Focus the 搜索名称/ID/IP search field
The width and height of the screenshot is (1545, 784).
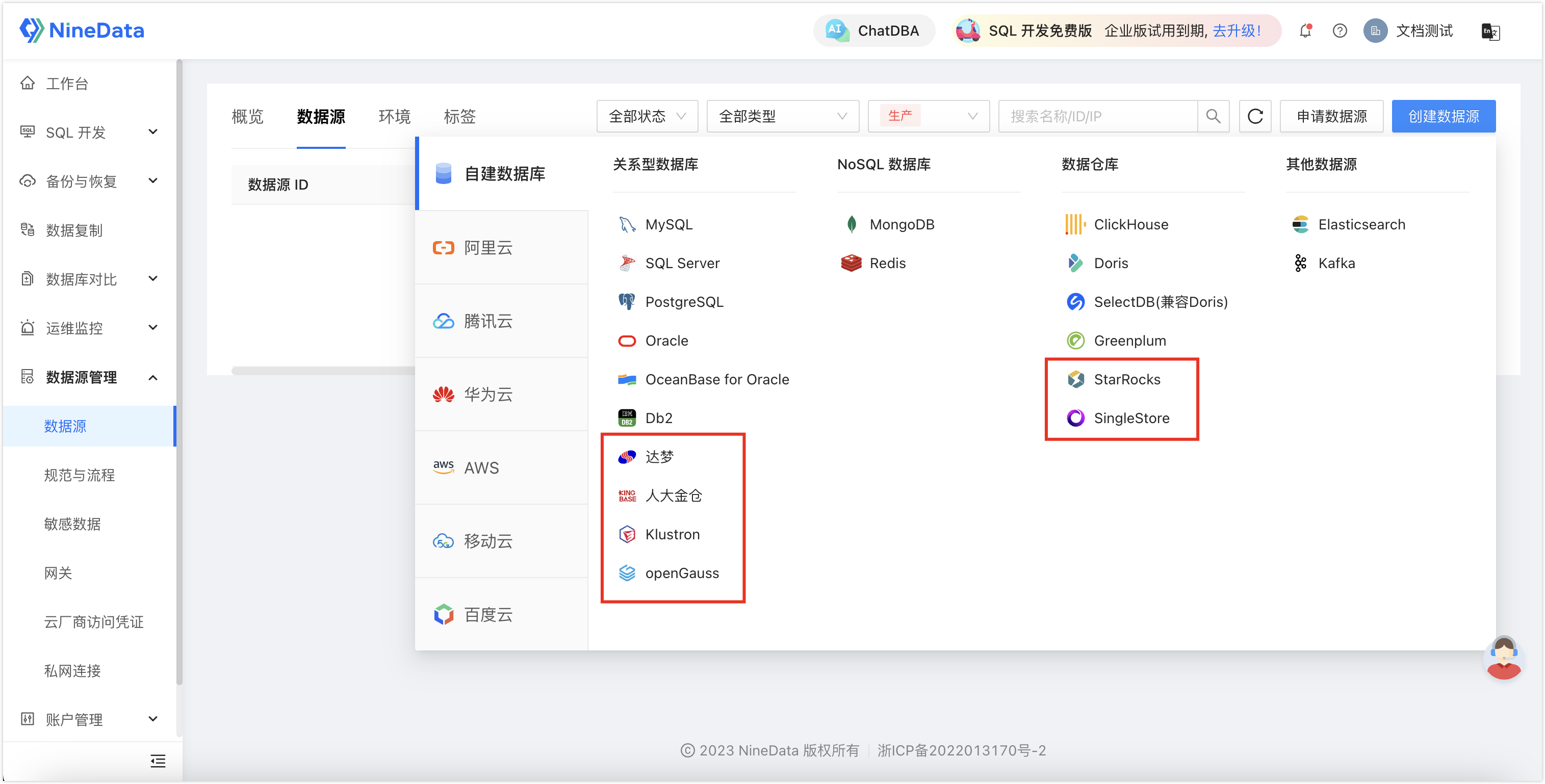point(1098,116)
